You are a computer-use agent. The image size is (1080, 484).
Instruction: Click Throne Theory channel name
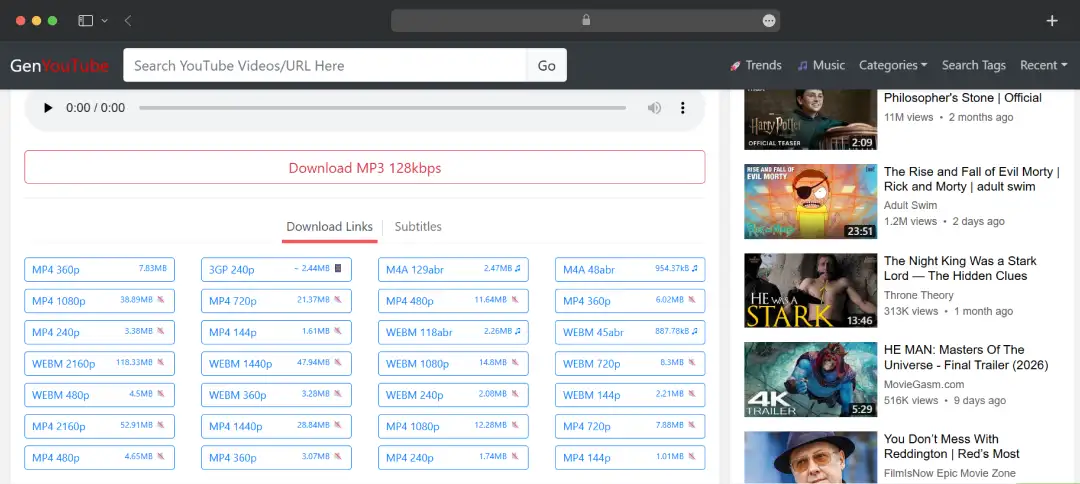(x=919, y=295)
